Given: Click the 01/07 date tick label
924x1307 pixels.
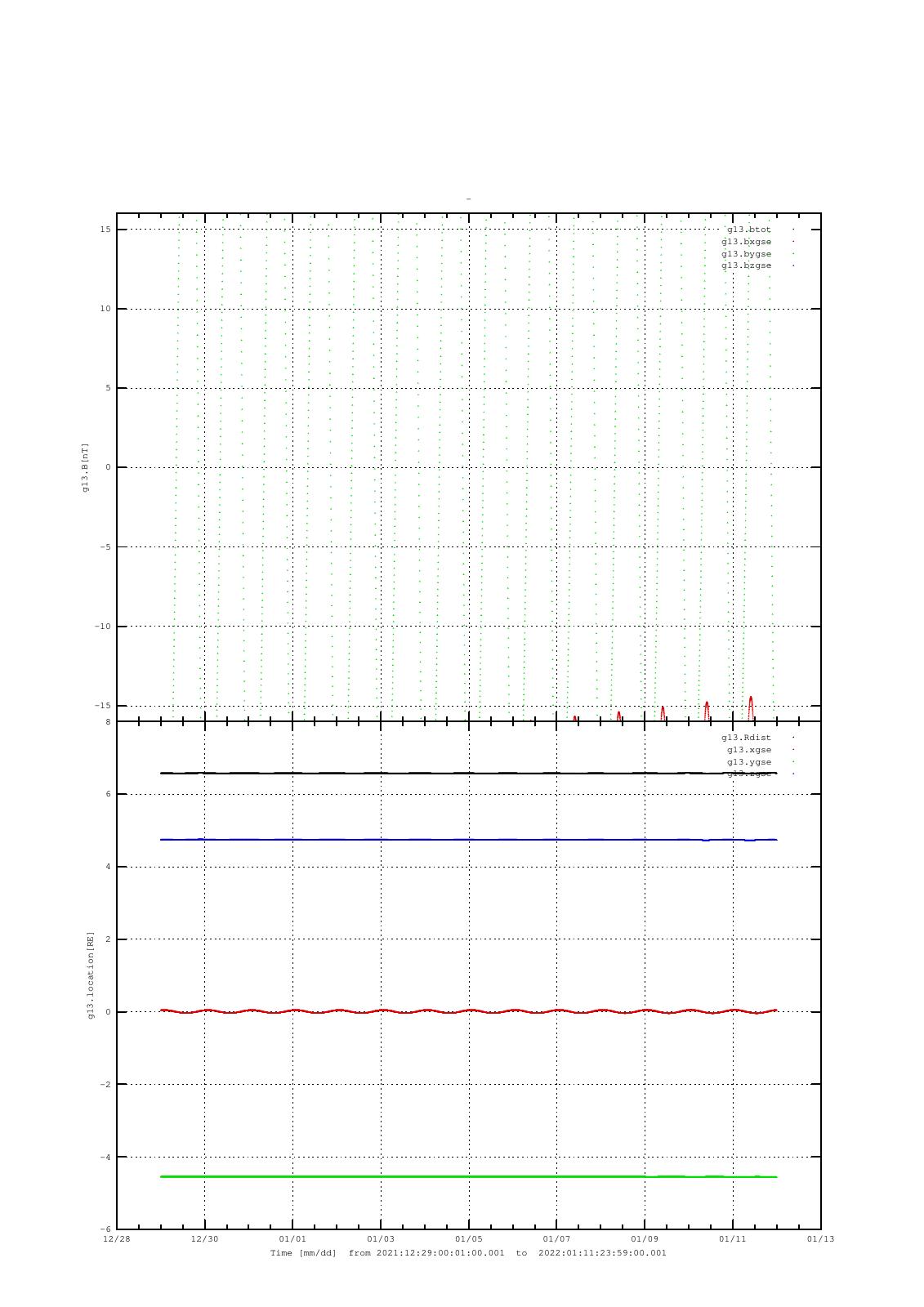Looking at the screenshot, I should (x=556, y=1238).
